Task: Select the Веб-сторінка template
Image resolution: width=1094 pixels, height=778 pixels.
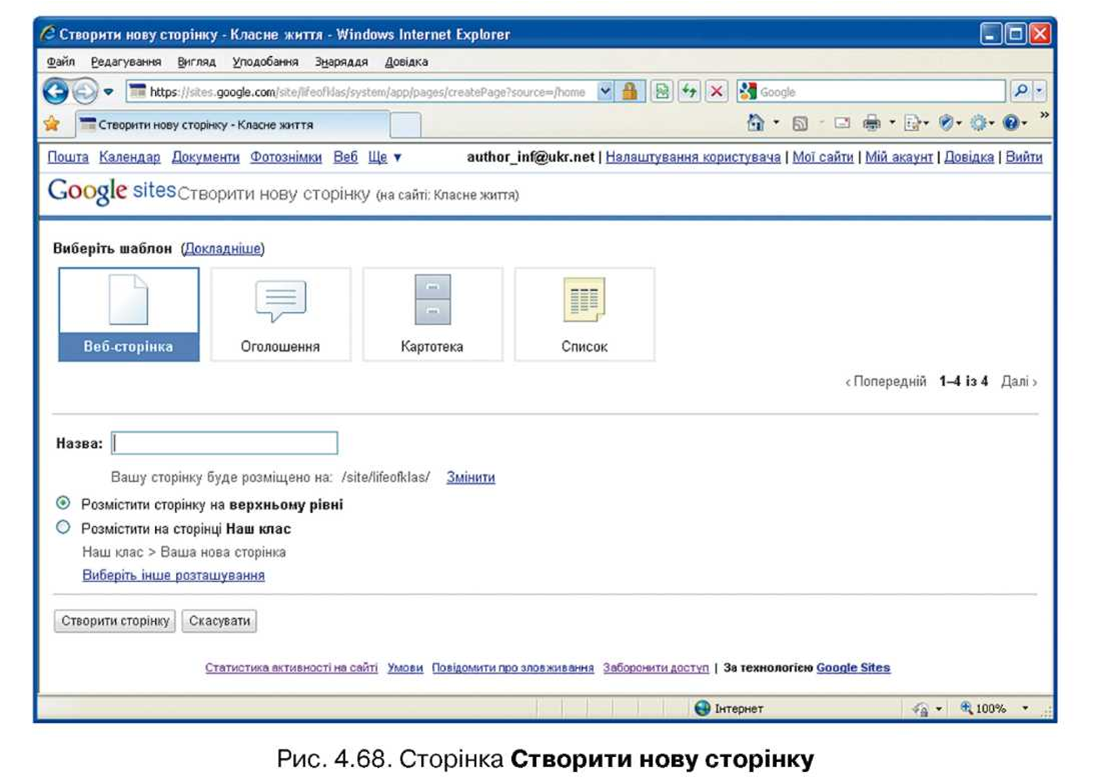Action: 129,314
